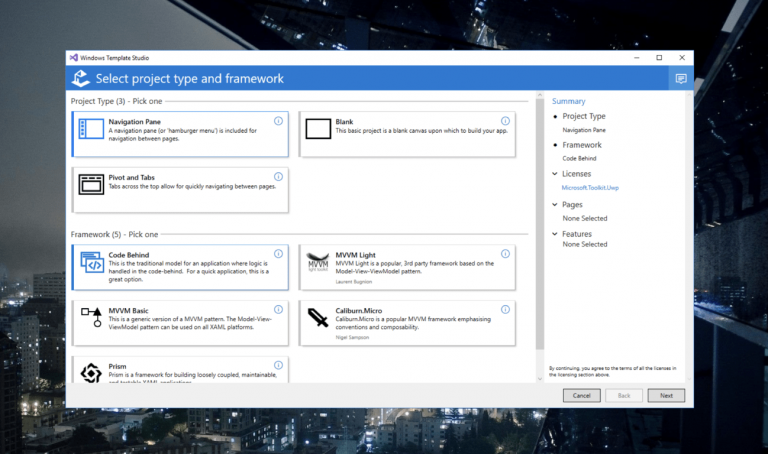The height and width of the screenshot is (454, 768).
Task: Open info for Pivot and Tabs
Action: coord(278,176)
